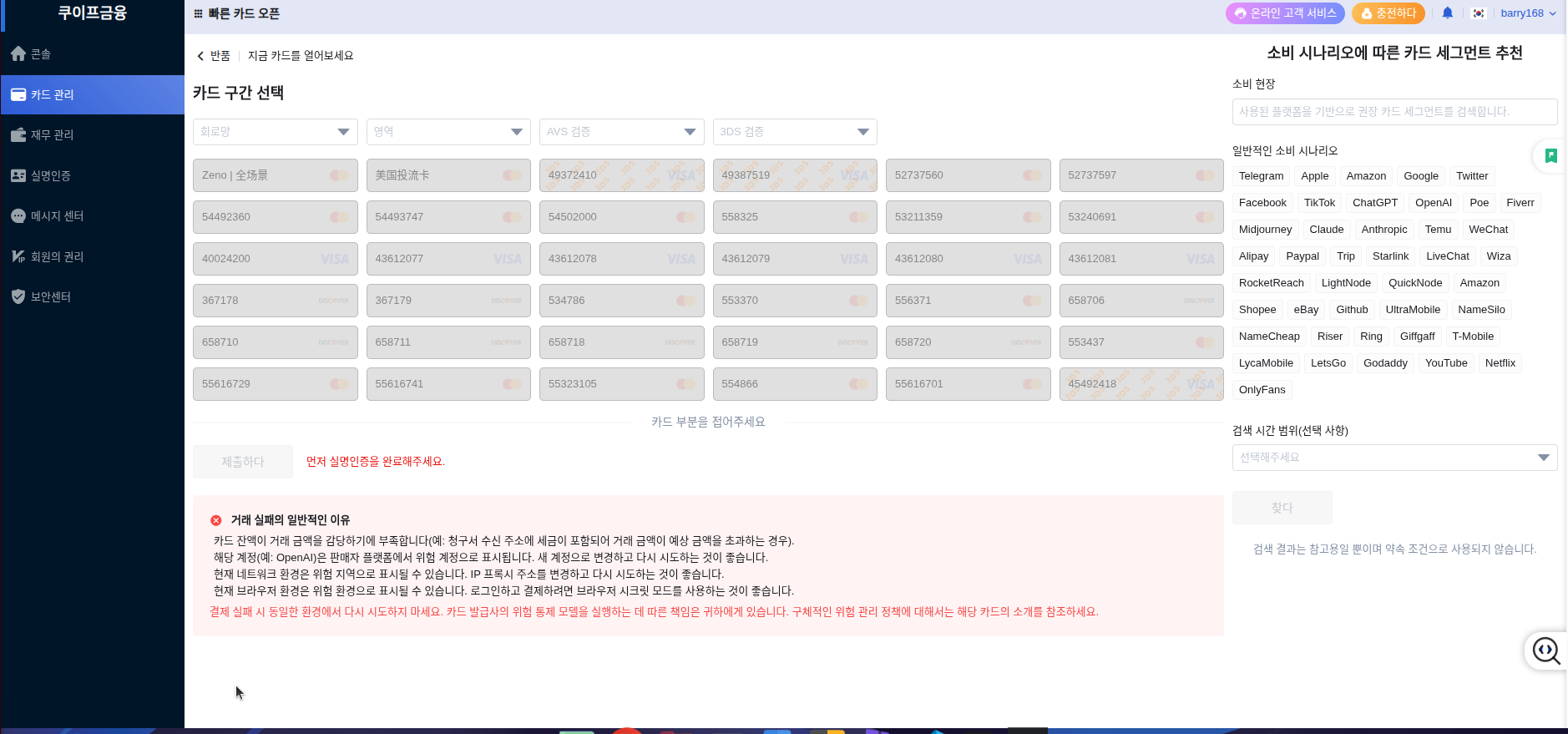This screenshot has width=1568, height=734.
Task: Open the 회로망 network dropdown
Action: [276, 132]
